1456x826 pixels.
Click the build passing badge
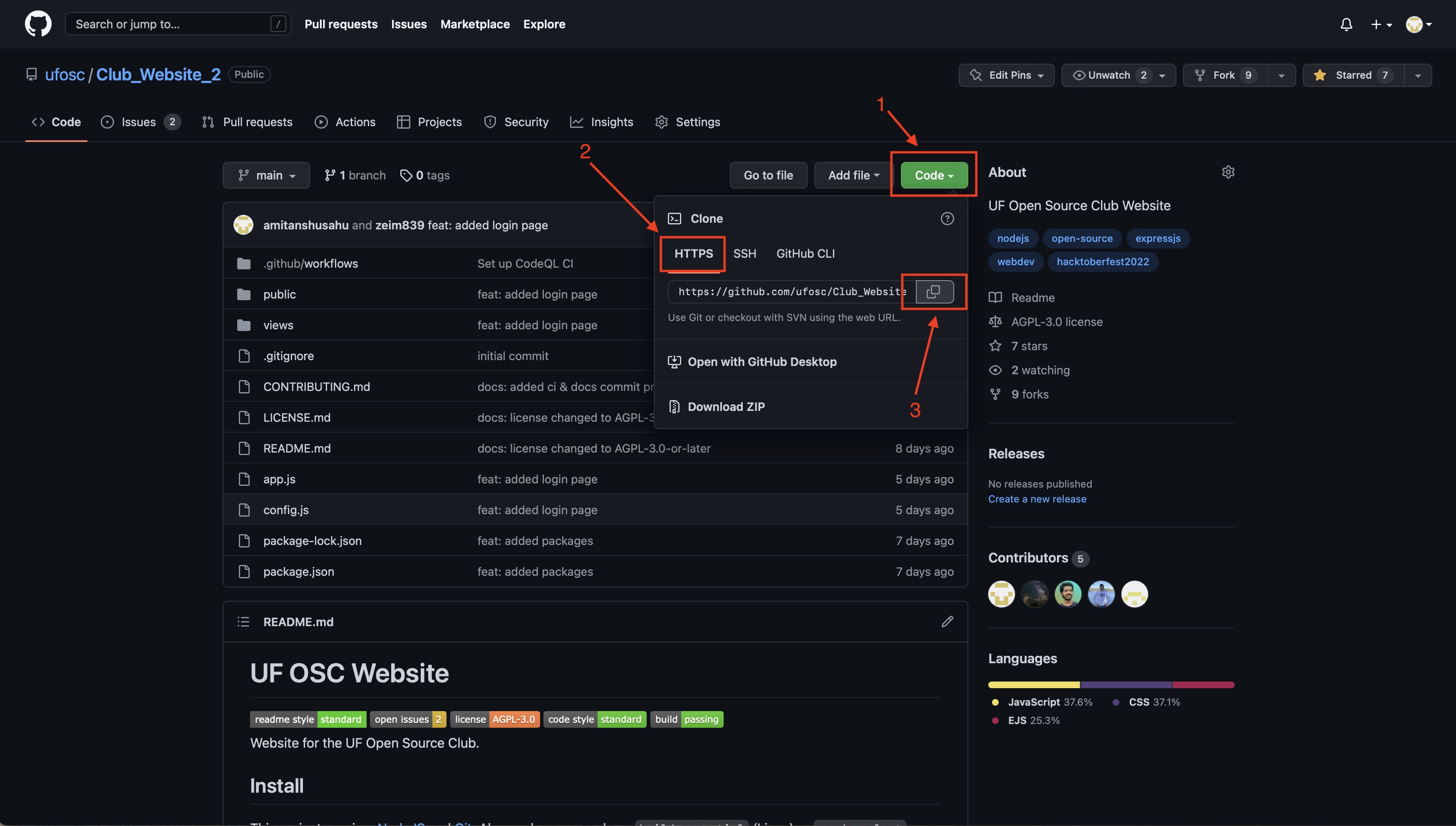(687, 719)
